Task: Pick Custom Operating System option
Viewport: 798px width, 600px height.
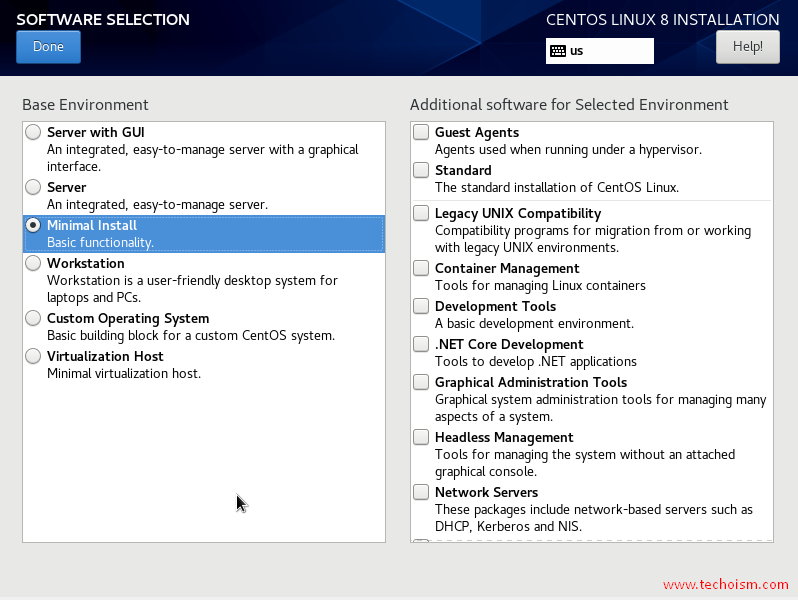Action: (33, 318)
